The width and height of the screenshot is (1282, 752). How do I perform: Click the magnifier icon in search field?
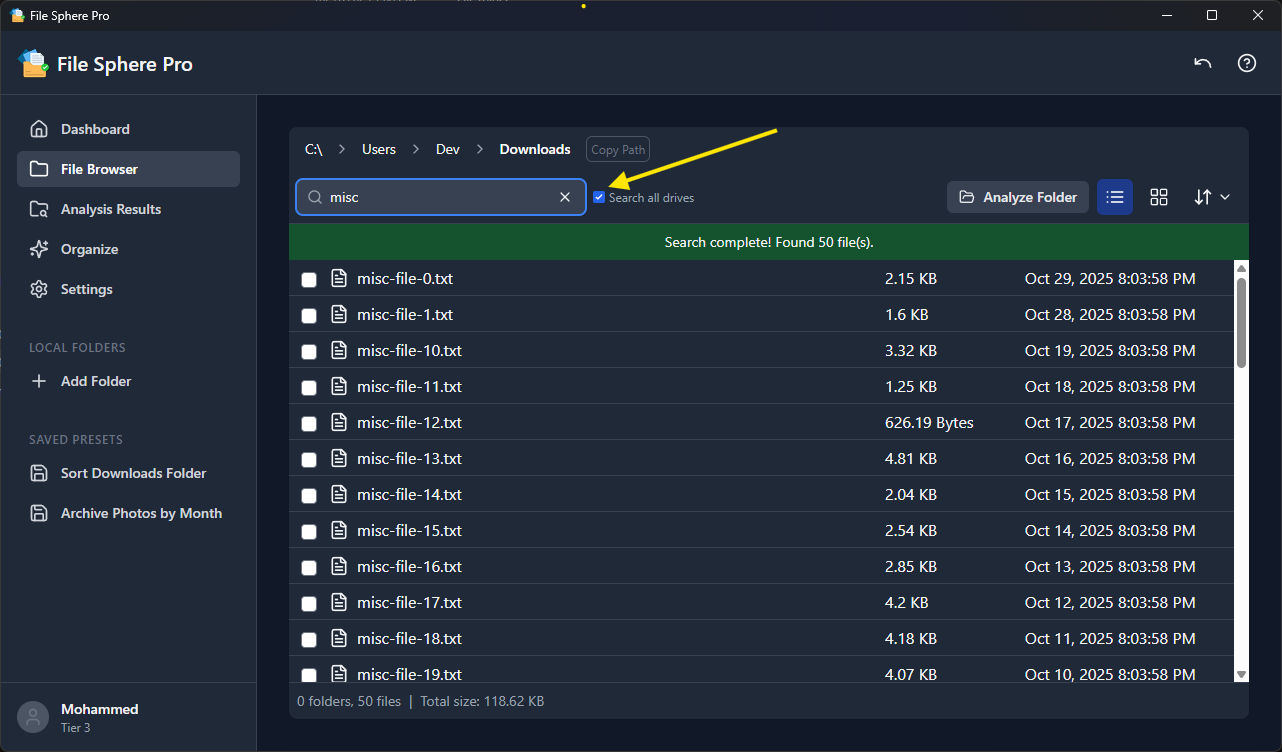click(x=314, y=197)
